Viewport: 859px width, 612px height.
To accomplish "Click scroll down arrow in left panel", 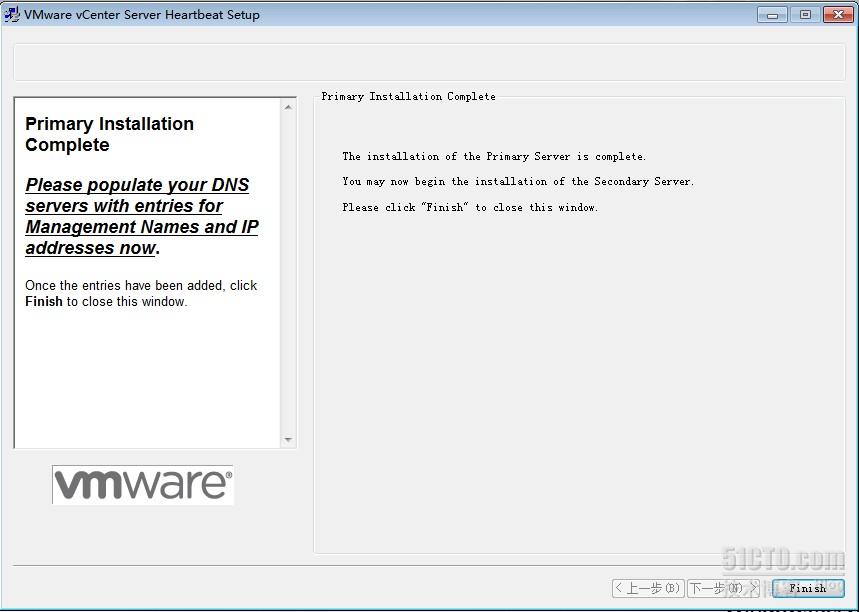I will coord(288,439).
